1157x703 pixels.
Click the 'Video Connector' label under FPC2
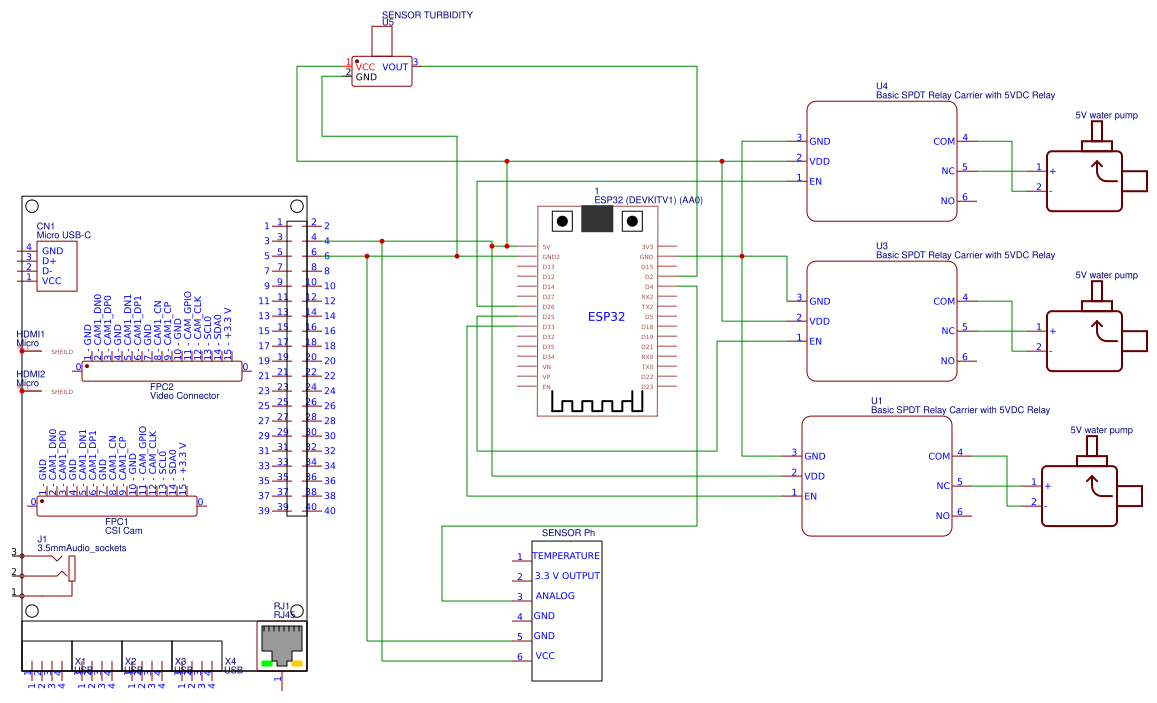point(184,396)
